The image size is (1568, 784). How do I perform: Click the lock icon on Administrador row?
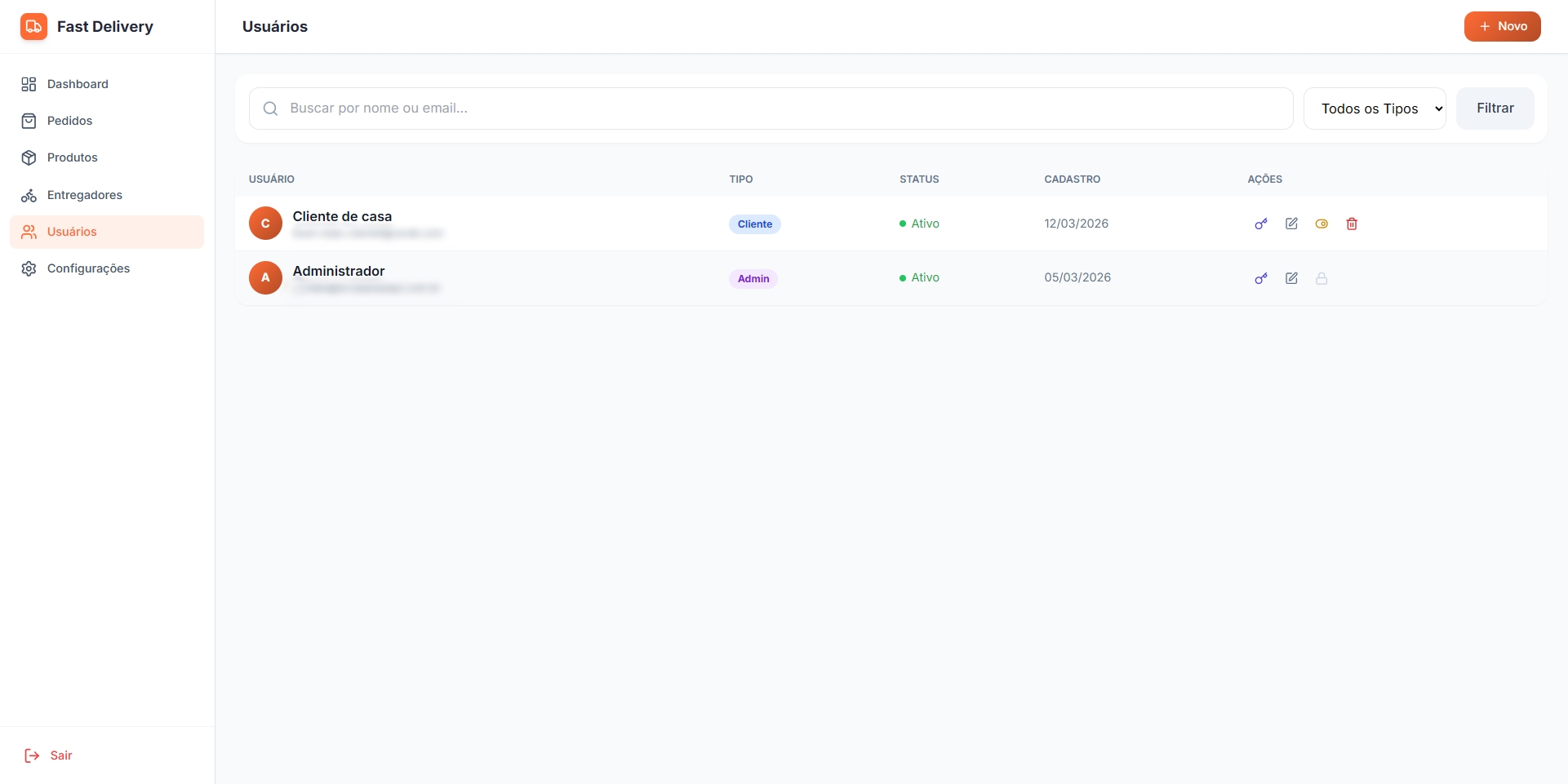[1321, 278]
